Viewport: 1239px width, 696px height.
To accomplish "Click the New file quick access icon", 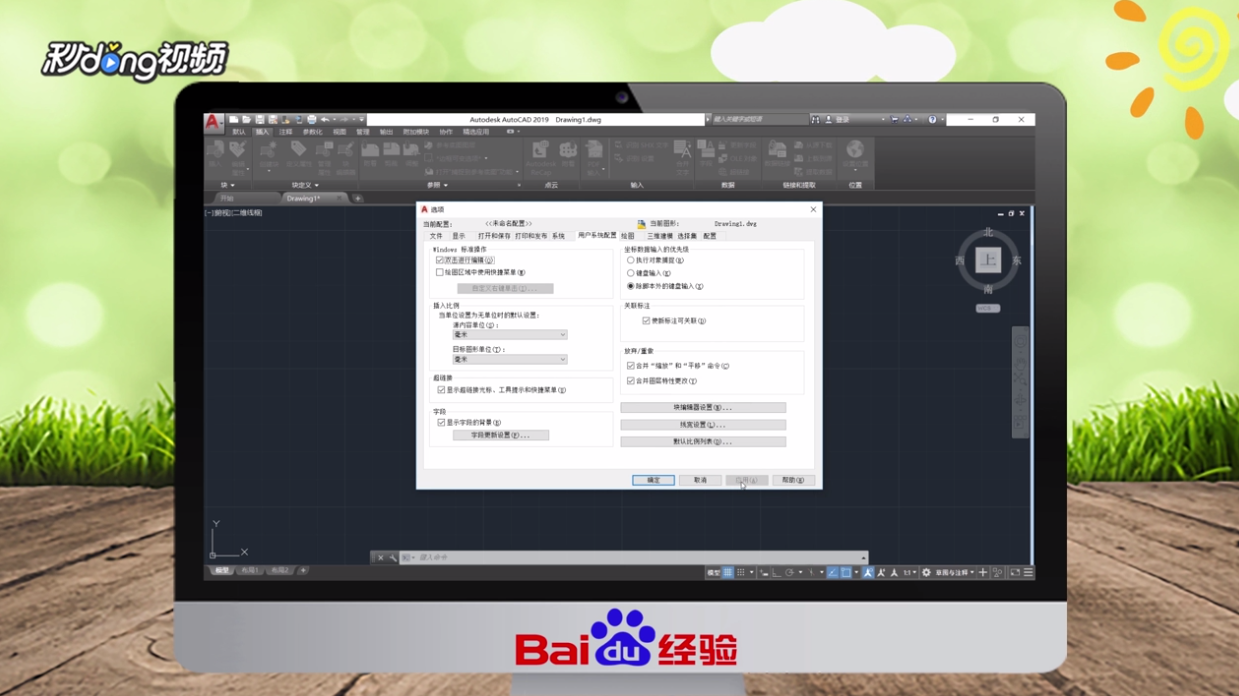I will [234, 120].
